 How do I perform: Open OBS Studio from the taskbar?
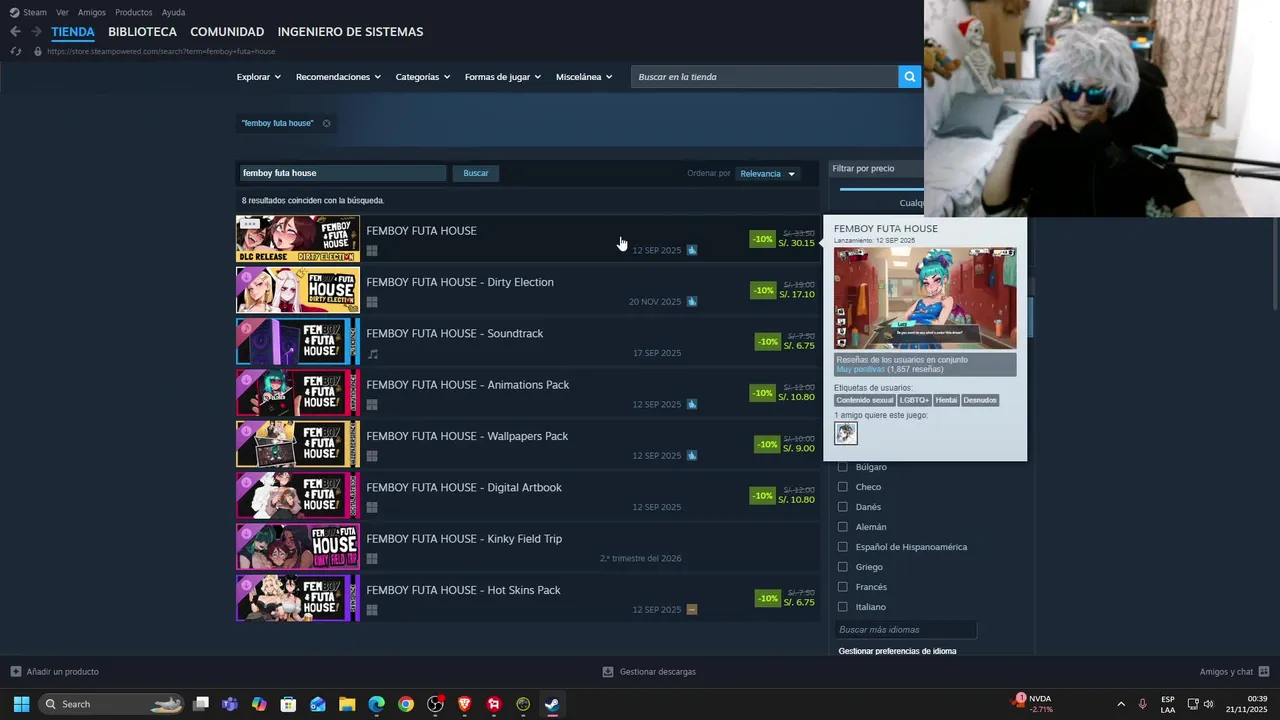click(435, 704)
